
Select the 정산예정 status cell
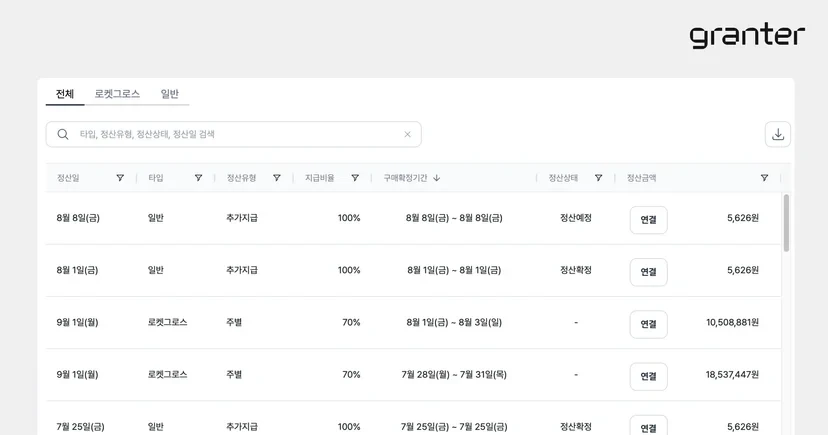click(x=576, y=218)
